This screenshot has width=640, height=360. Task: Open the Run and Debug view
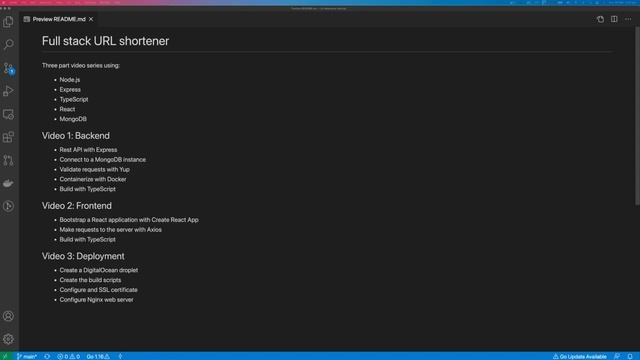click(8, 91)
